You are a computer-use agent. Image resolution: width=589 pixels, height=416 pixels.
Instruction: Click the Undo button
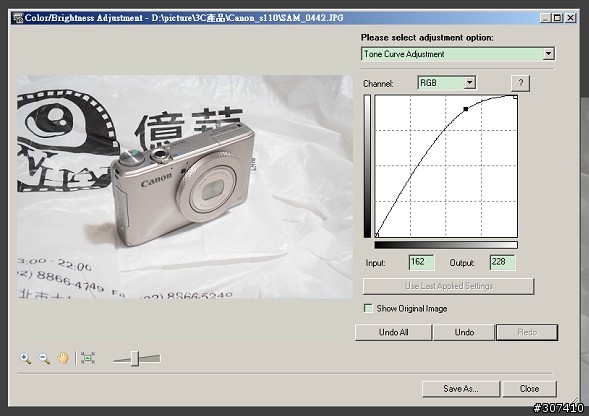[464, 332]
